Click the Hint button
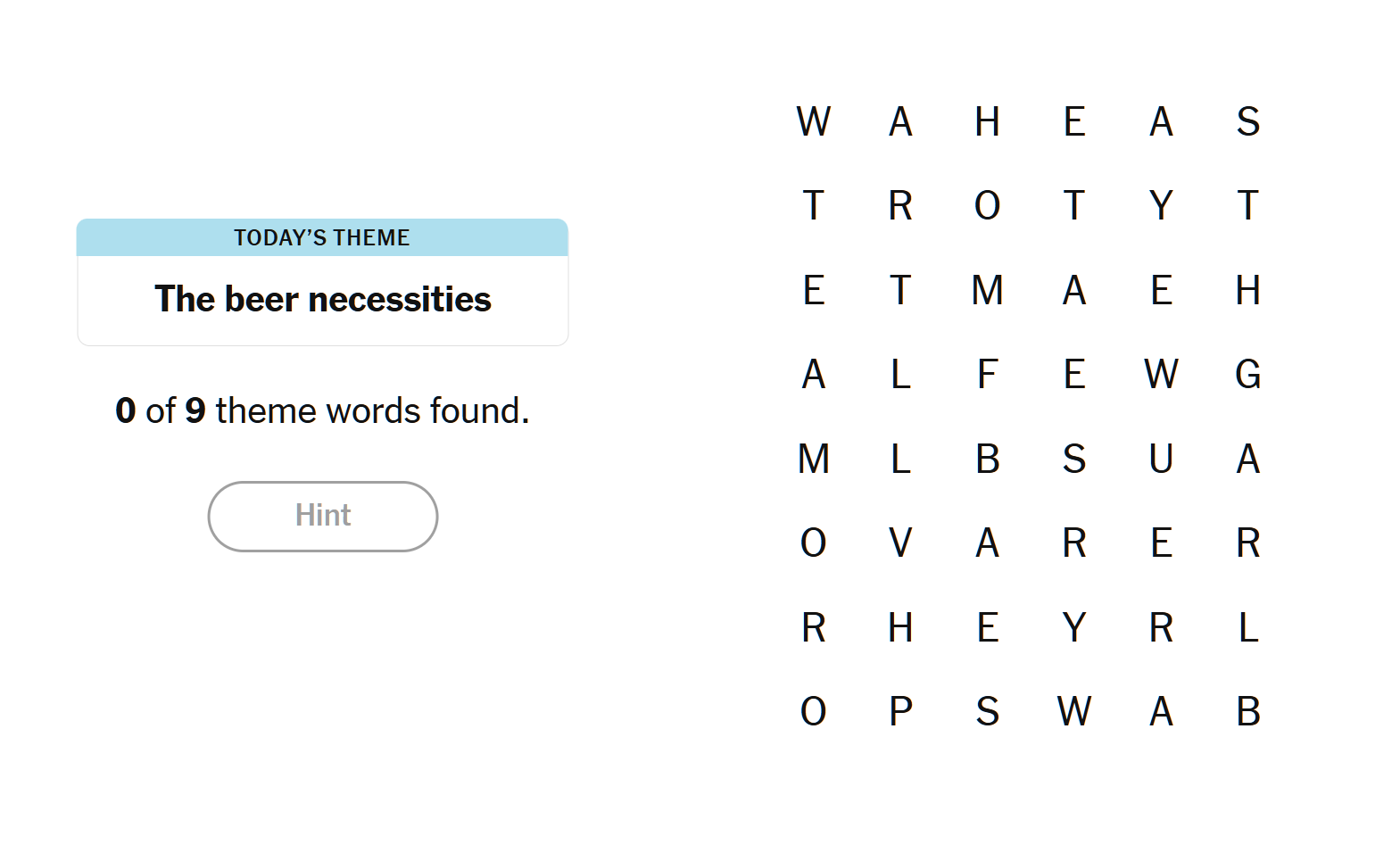This screenshot has width=1400, height=845. 323,516
